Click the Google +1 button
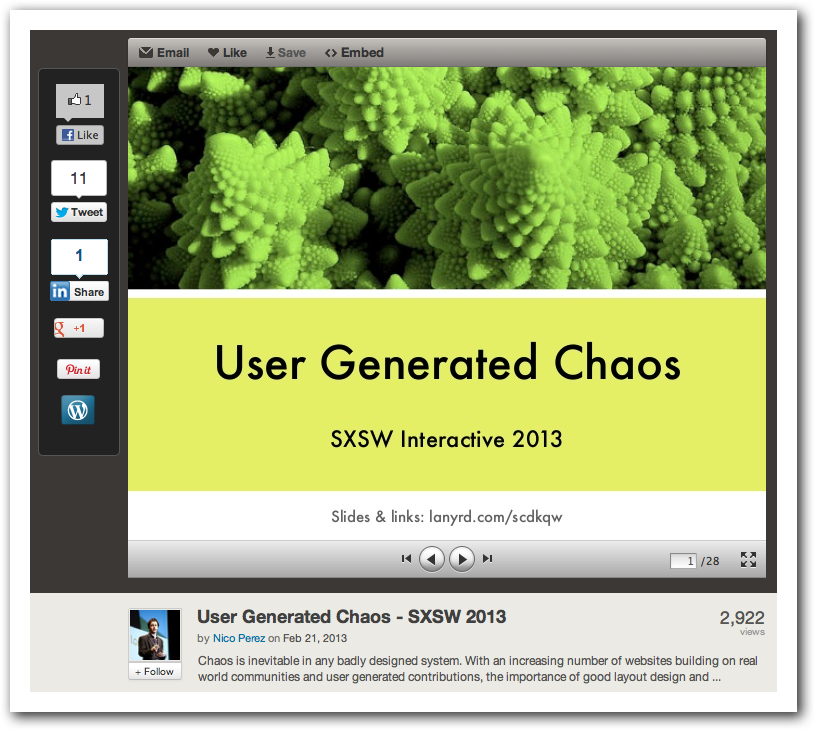The height and width of the screenshot is (730, 815). (79, 328)
